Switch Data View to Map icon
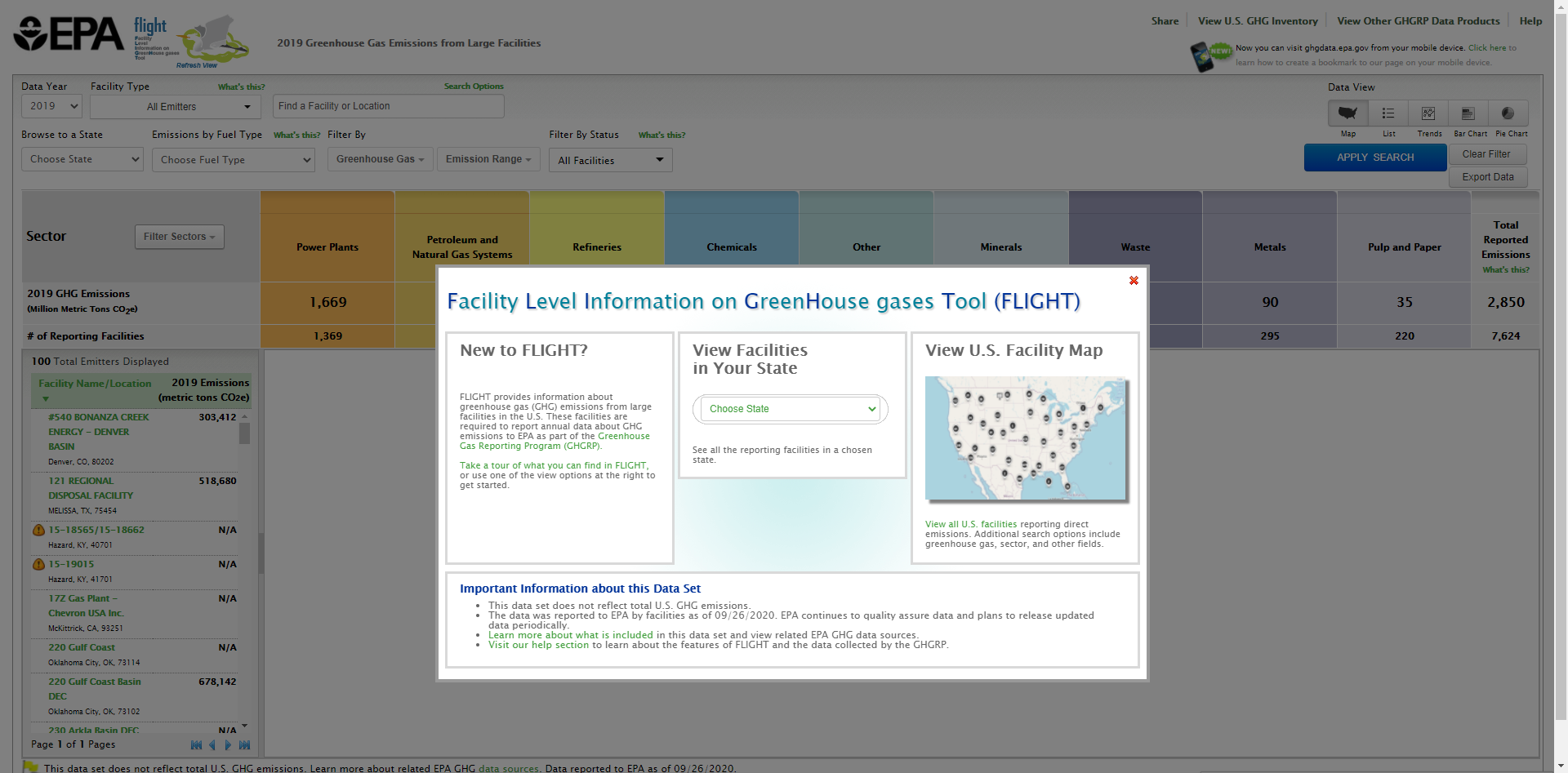Screen dimensions: 1568x773 pos(1347,113)
